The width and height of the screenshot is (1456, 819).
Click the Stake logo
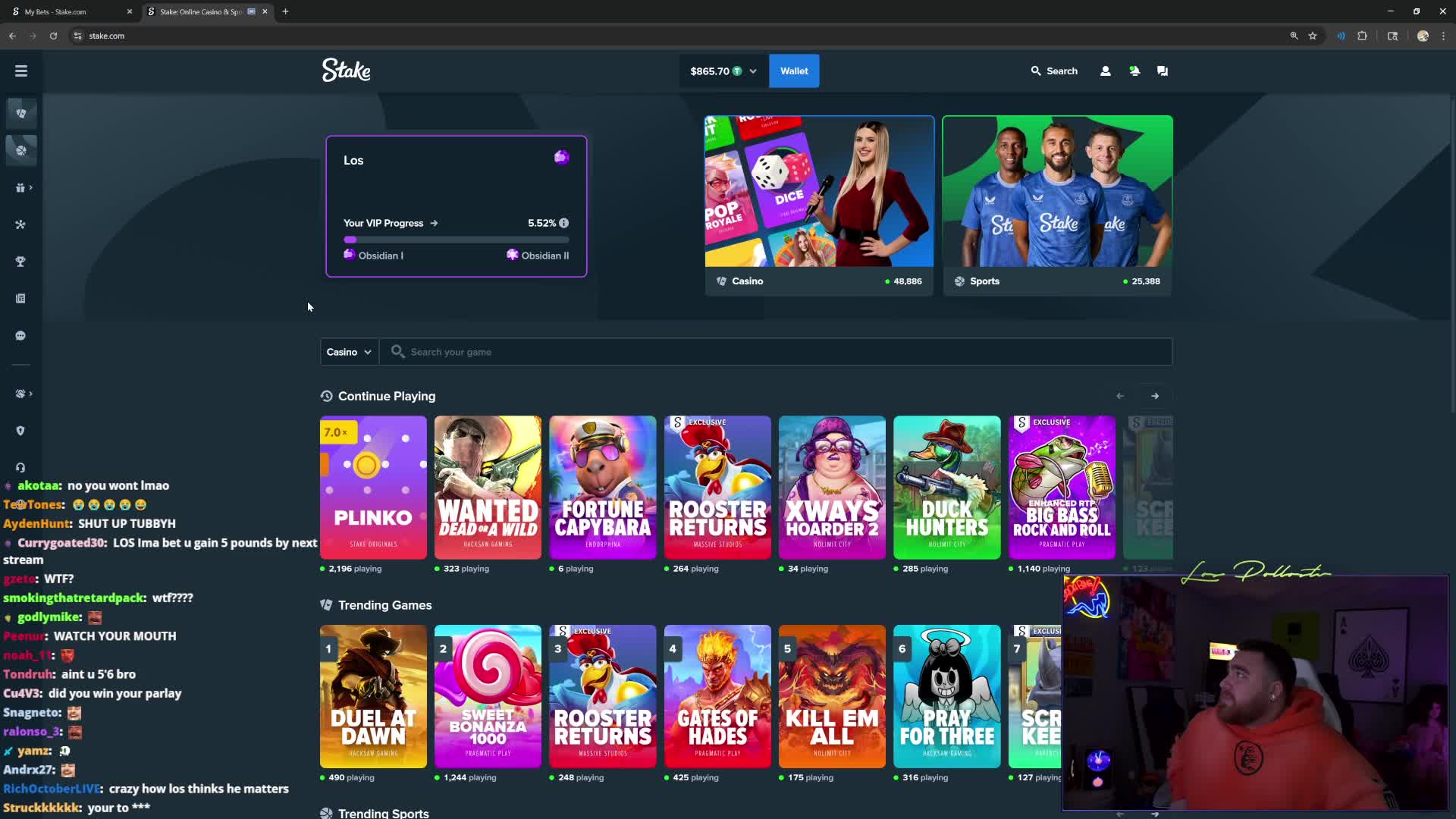tap(347, 71)
